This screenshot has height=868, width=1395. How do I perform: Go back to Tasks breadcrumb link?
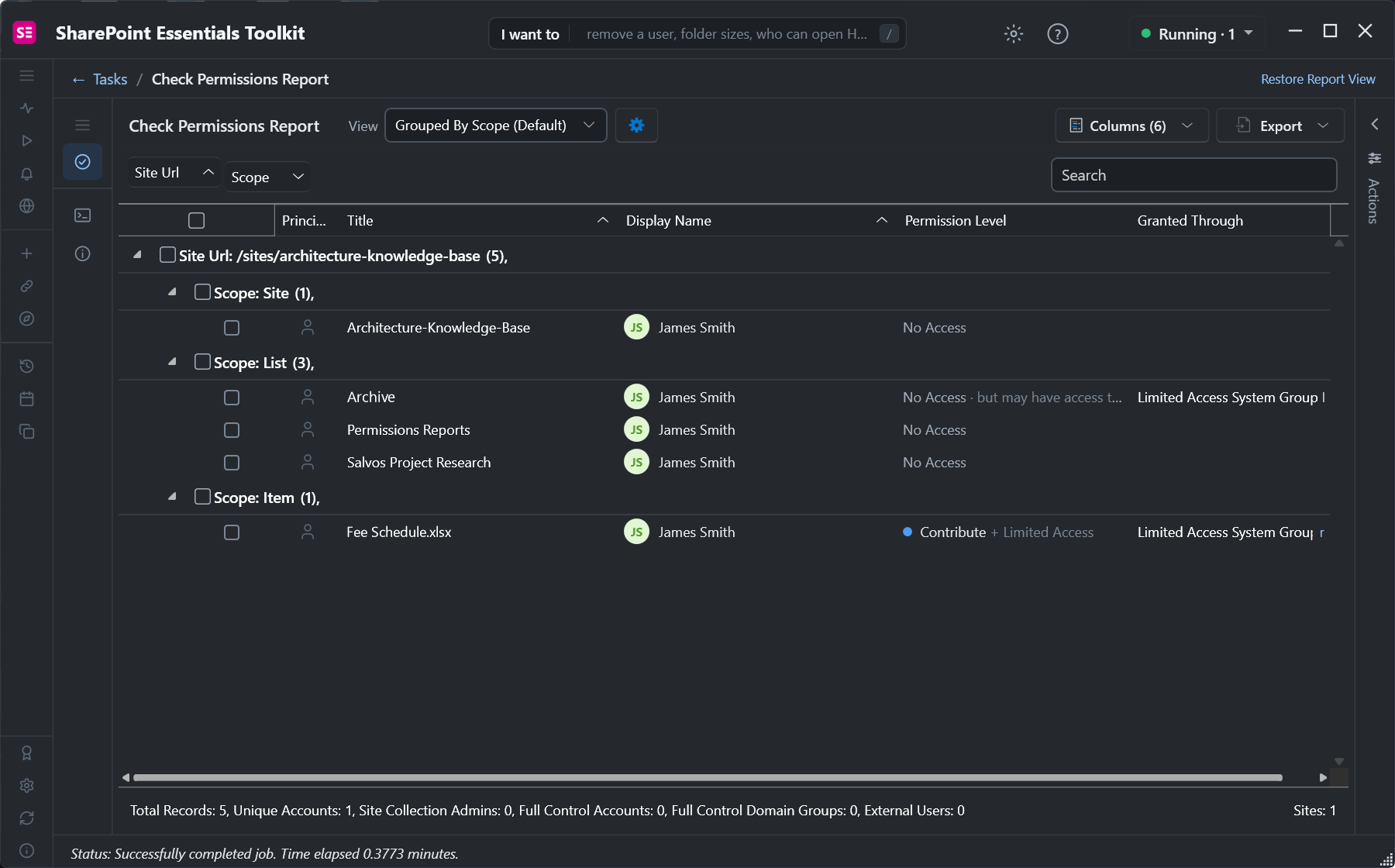(x=110, y=79)
